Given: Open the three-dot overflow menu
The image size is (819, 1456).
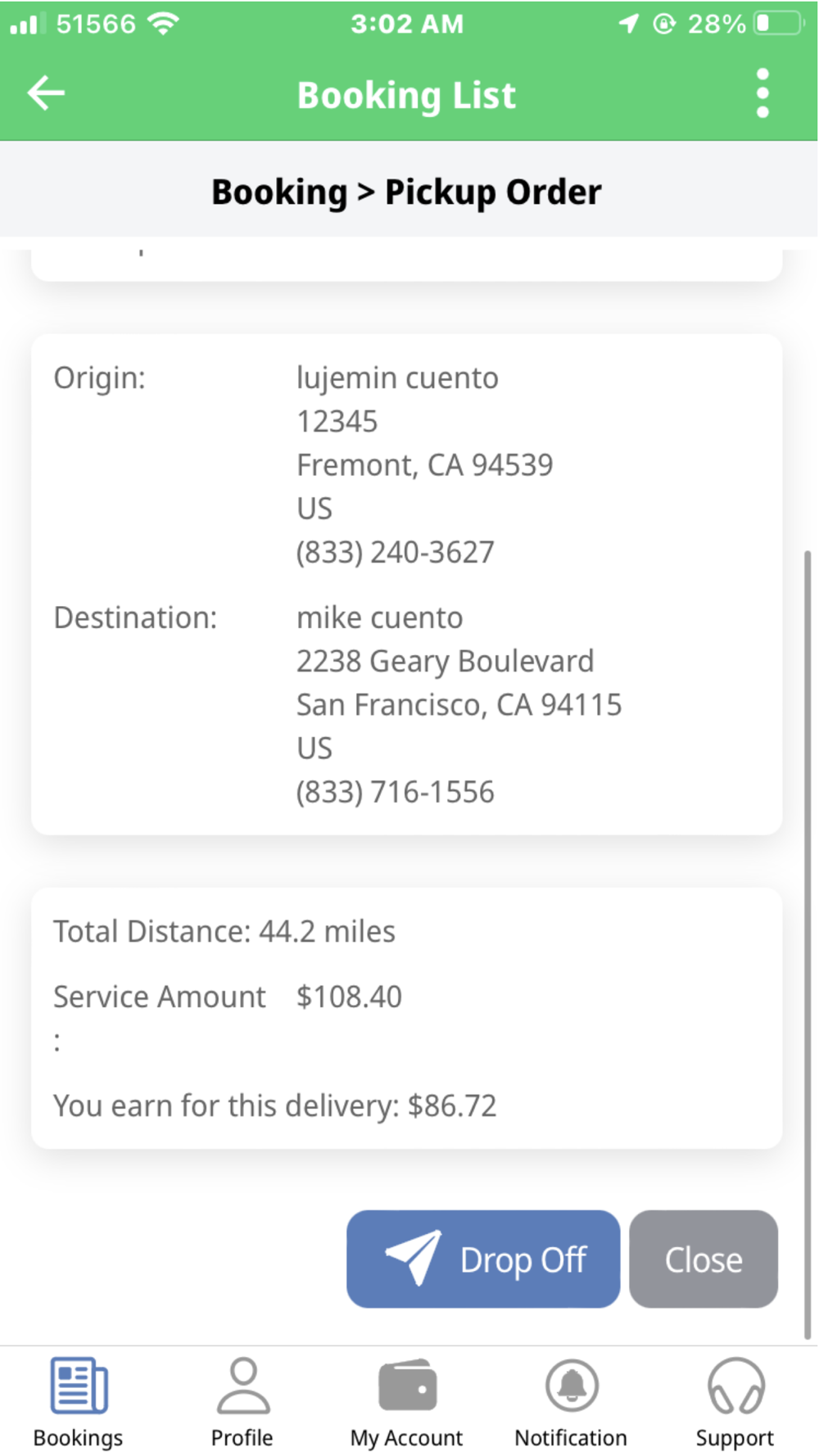Looking at the screenshot, I should tap(762, 93).
